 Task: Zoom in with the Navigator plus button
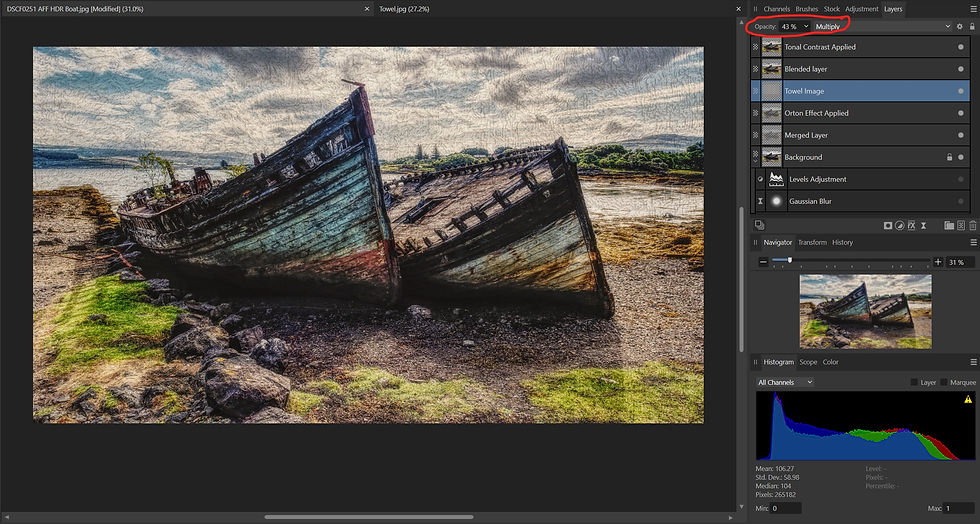(938, 262)
